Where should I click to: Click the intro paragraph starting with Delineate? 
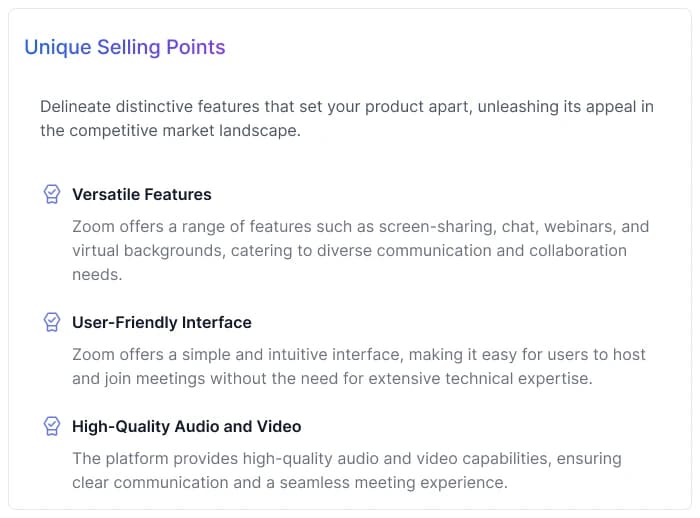[346, 118]
